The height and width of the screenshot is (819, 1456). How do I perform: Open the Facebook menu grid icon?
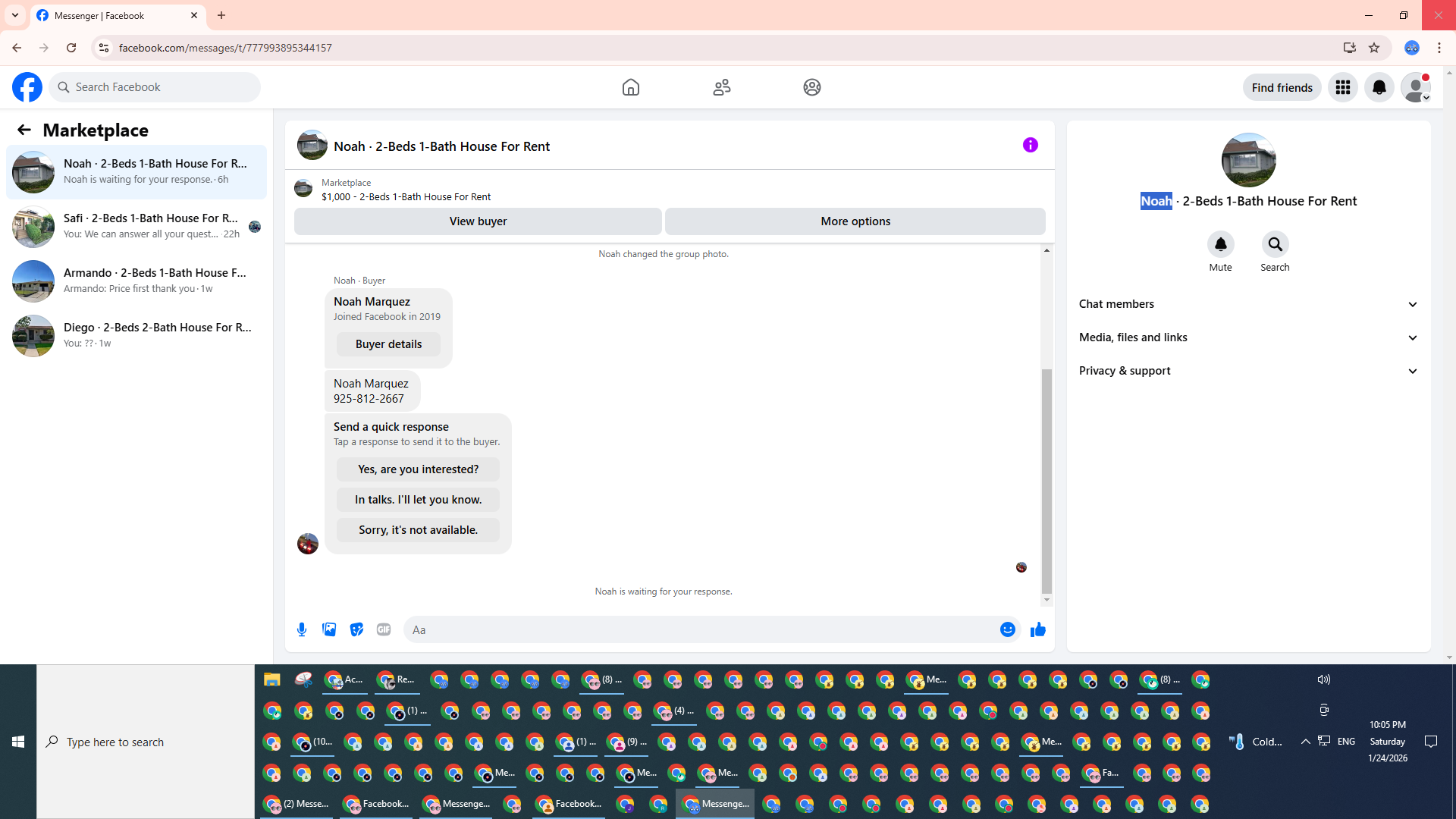1342,87
